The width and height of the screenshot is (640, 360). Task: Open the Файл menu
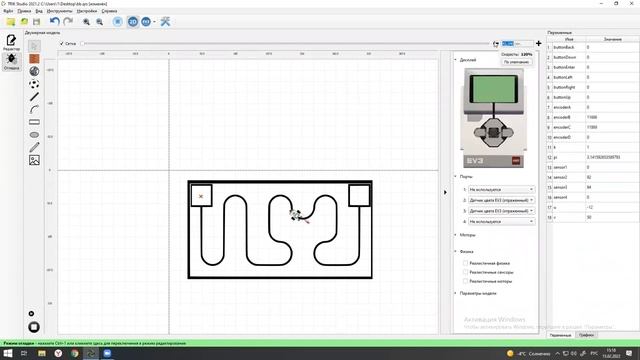point(8,11)
